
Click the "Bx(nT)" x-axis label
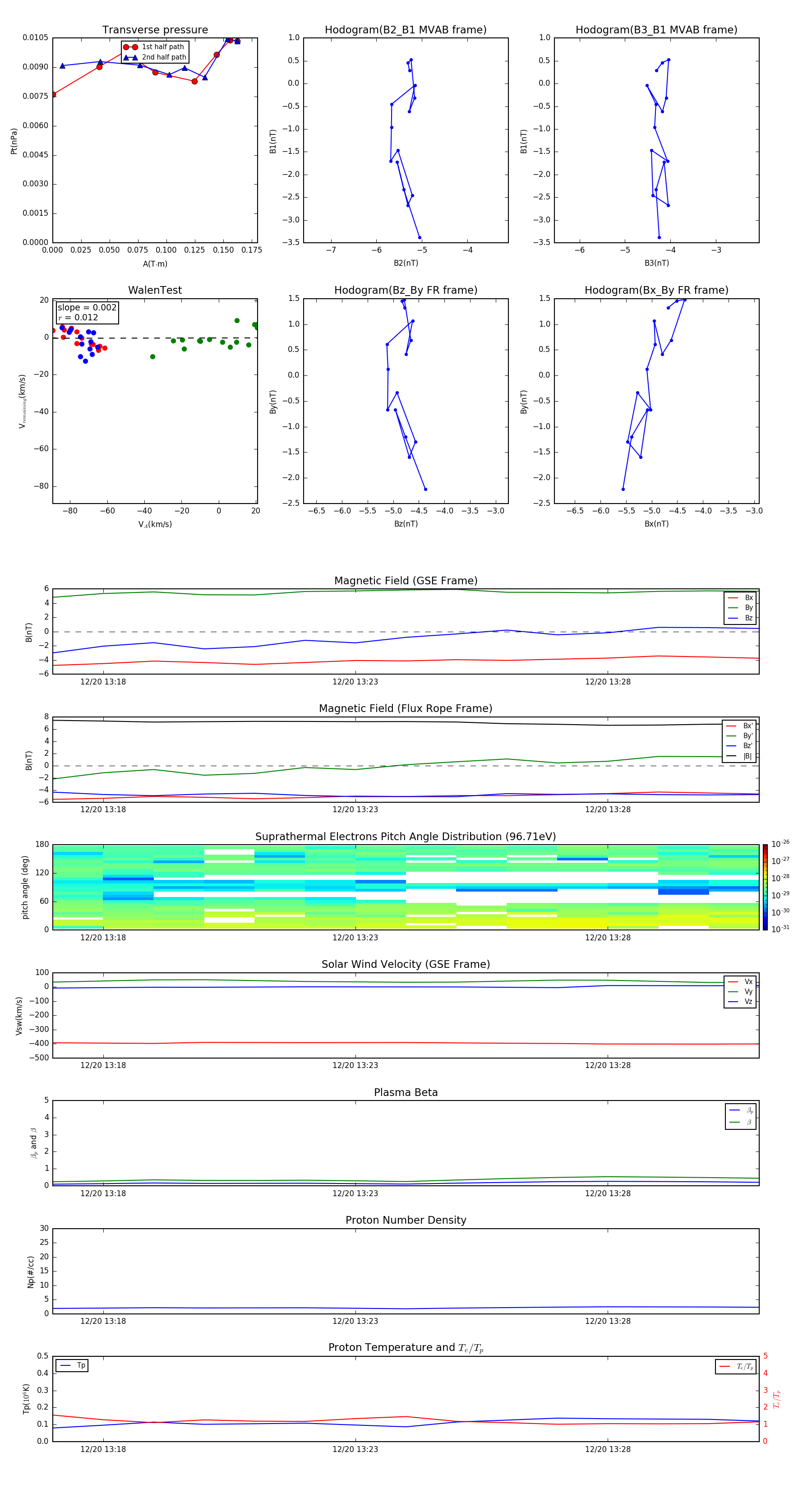(x=656, y=524)
